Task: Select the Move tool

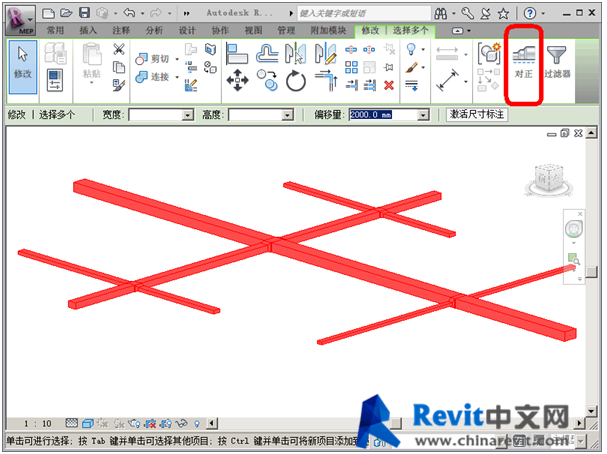Action: pyautogui.click(x=237, y=81)
